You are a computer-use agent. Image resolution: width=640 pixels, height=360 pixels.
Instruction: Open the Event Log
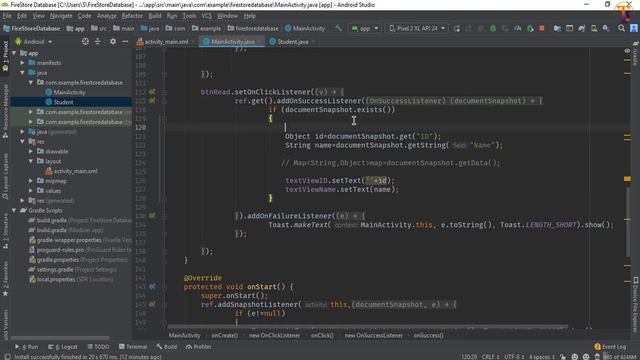(x=610, y=347)
